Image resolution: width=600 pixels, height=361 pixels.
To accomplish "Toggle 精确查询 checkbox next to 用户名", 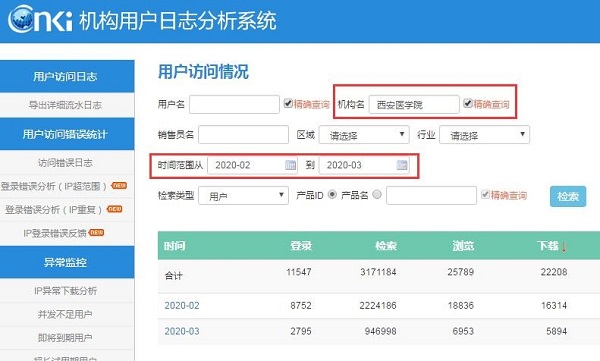I will [288, 103].
